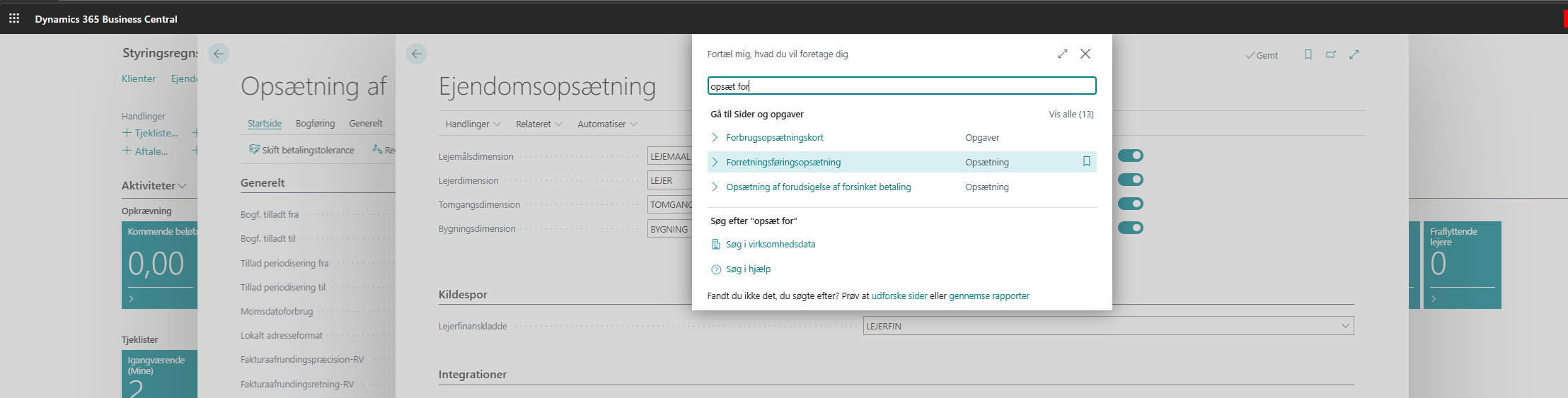Open page in new window icon
The height and width of the screenshot is (398, 1568).
click(x=1331, y=54)
